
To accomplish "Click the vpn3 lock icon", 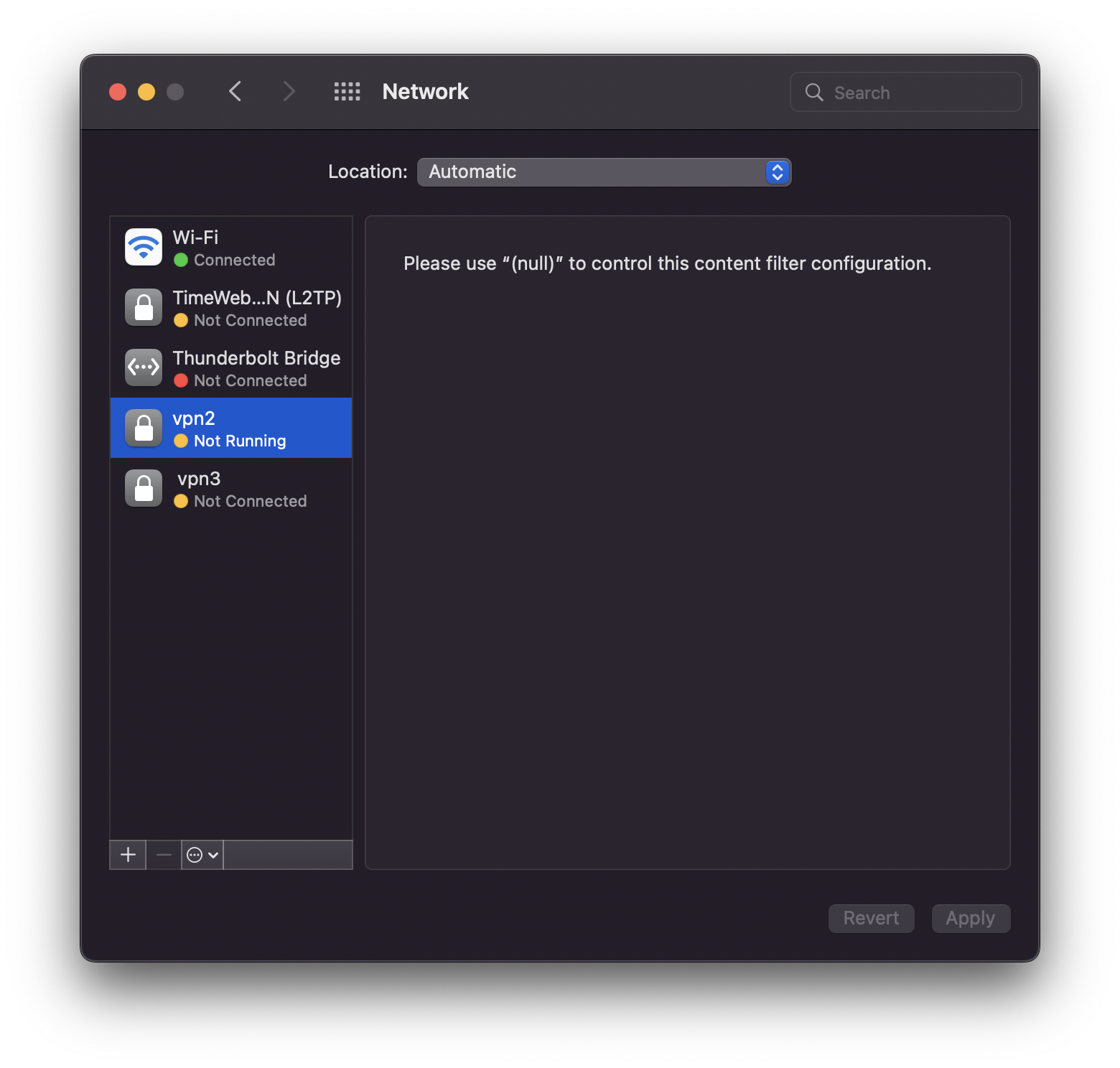I will (x=144, y=488).
